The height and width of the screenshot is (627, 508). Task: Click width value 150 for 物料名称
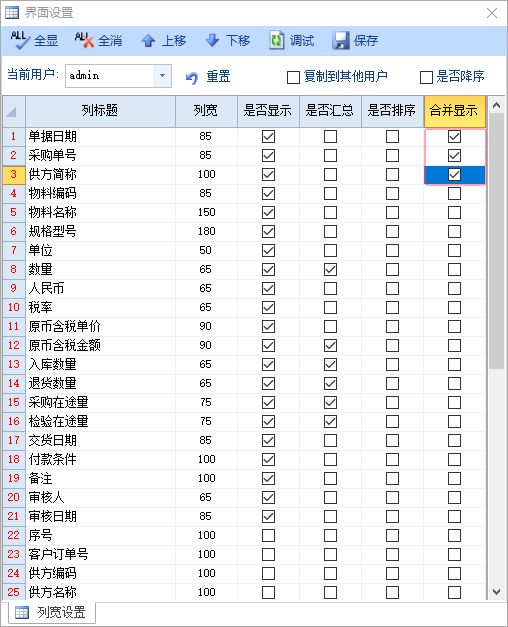pos(206,212)
